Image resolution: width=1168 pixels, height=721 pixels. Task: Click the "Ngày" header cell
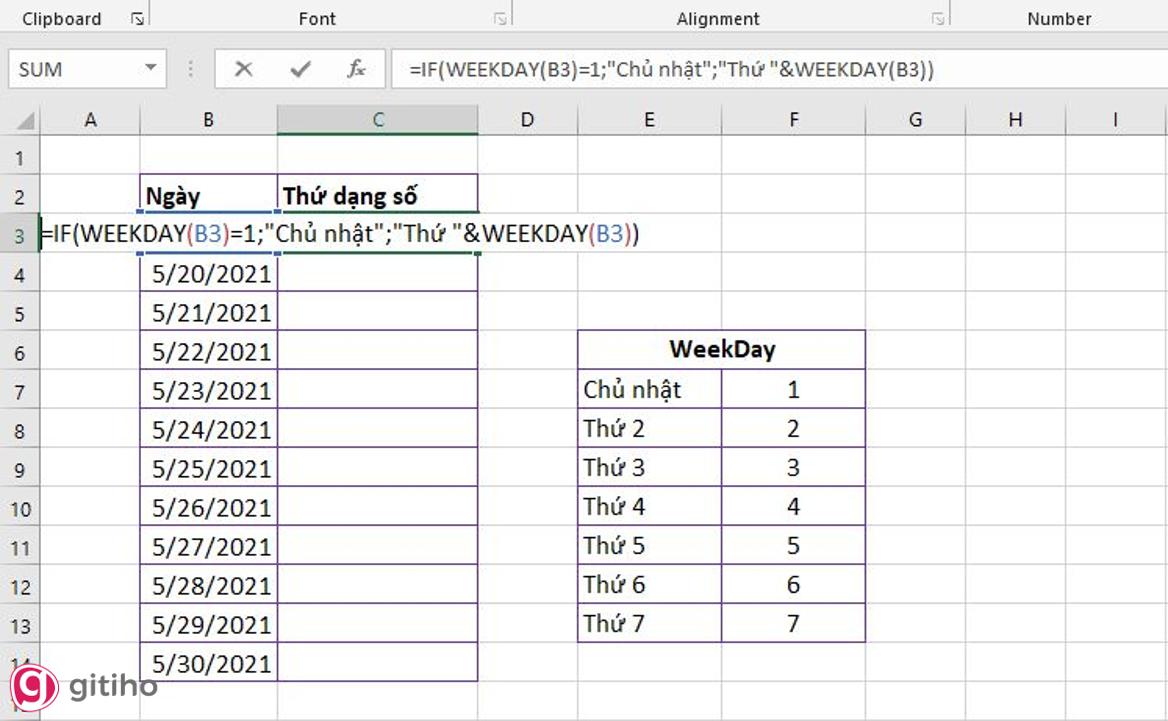[209, 196]
